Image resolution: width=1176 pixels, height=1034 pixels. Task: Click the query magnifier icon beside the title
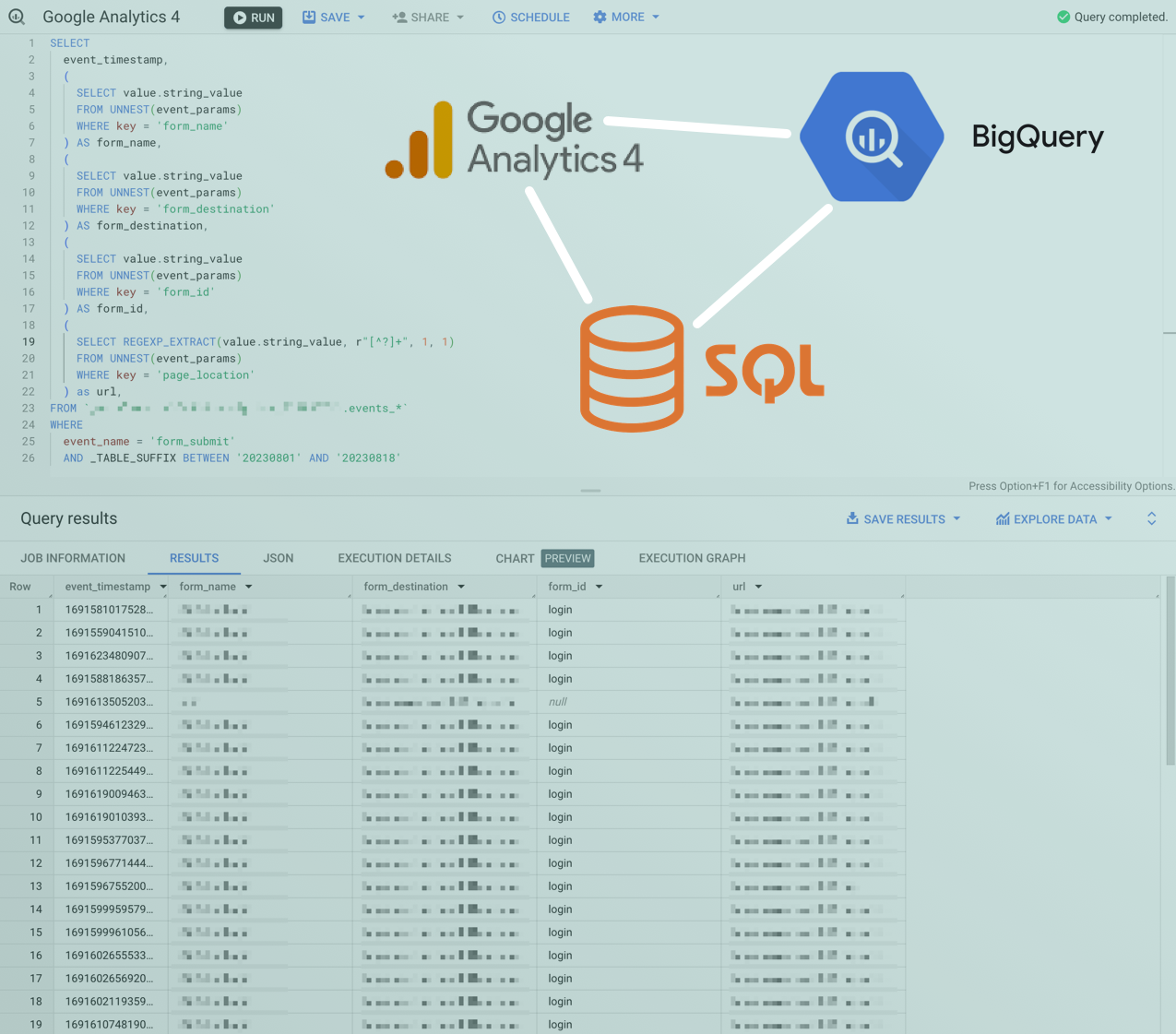coord(17,17)
